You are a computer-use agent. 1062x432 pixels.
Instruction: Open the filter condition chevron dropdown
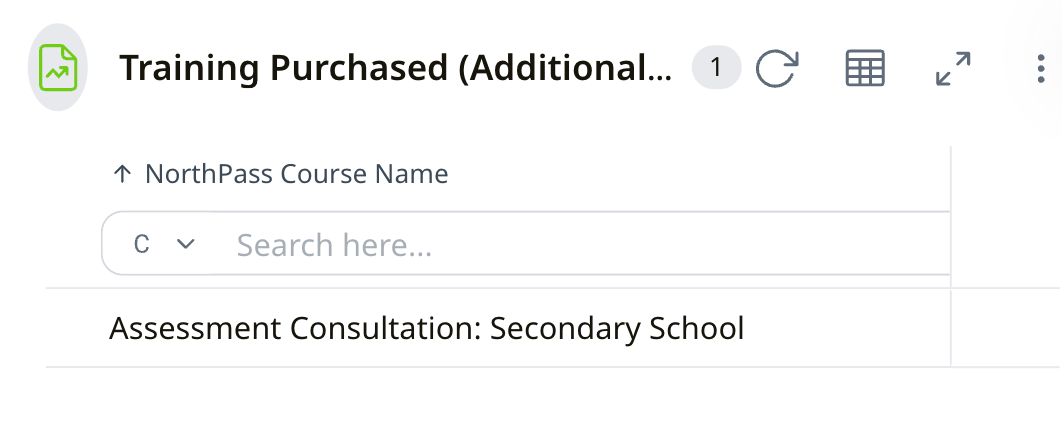coord(185,244)
